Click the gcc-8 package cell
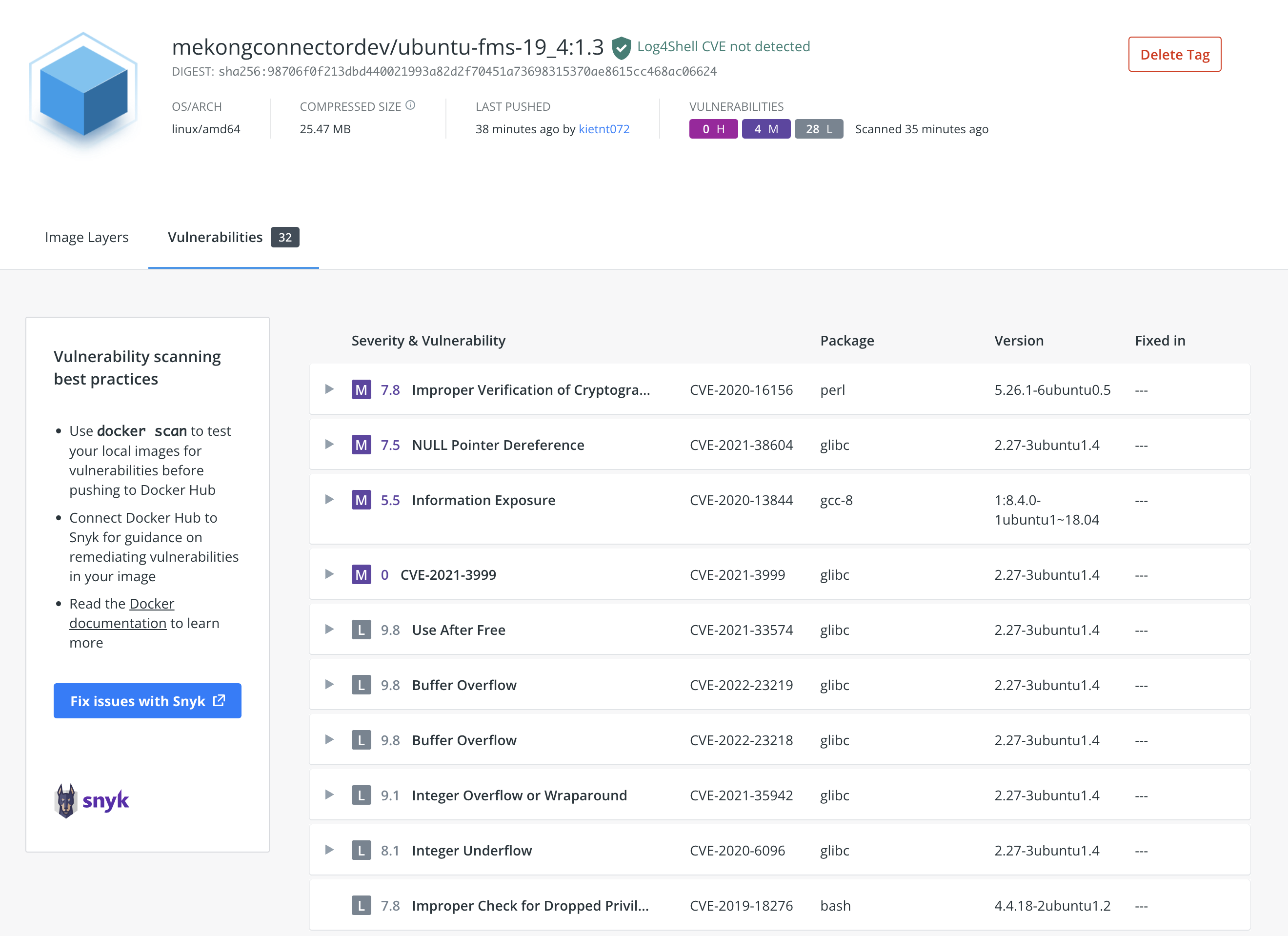 [837, 500]
